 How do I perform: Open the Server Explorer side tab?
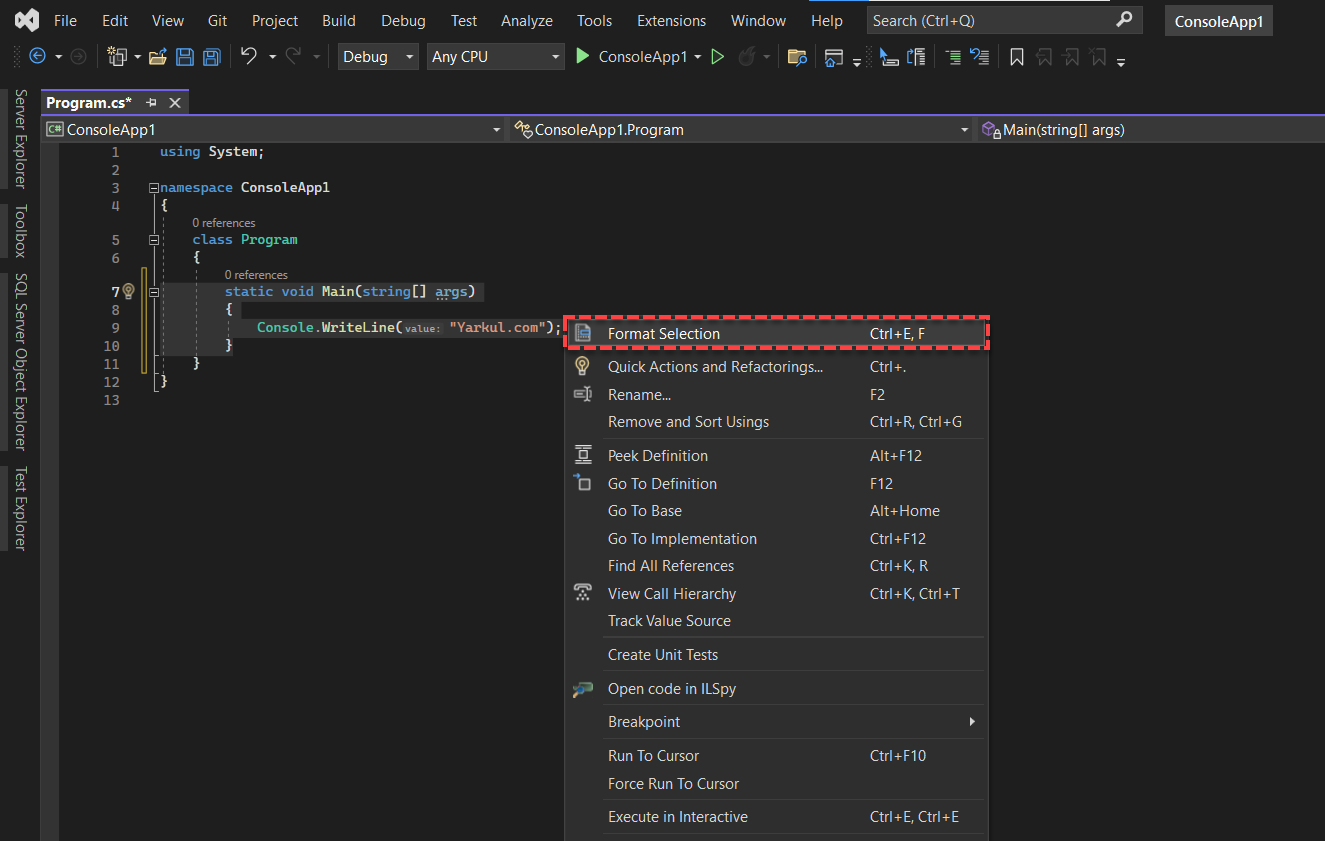[x=20, y=138]
